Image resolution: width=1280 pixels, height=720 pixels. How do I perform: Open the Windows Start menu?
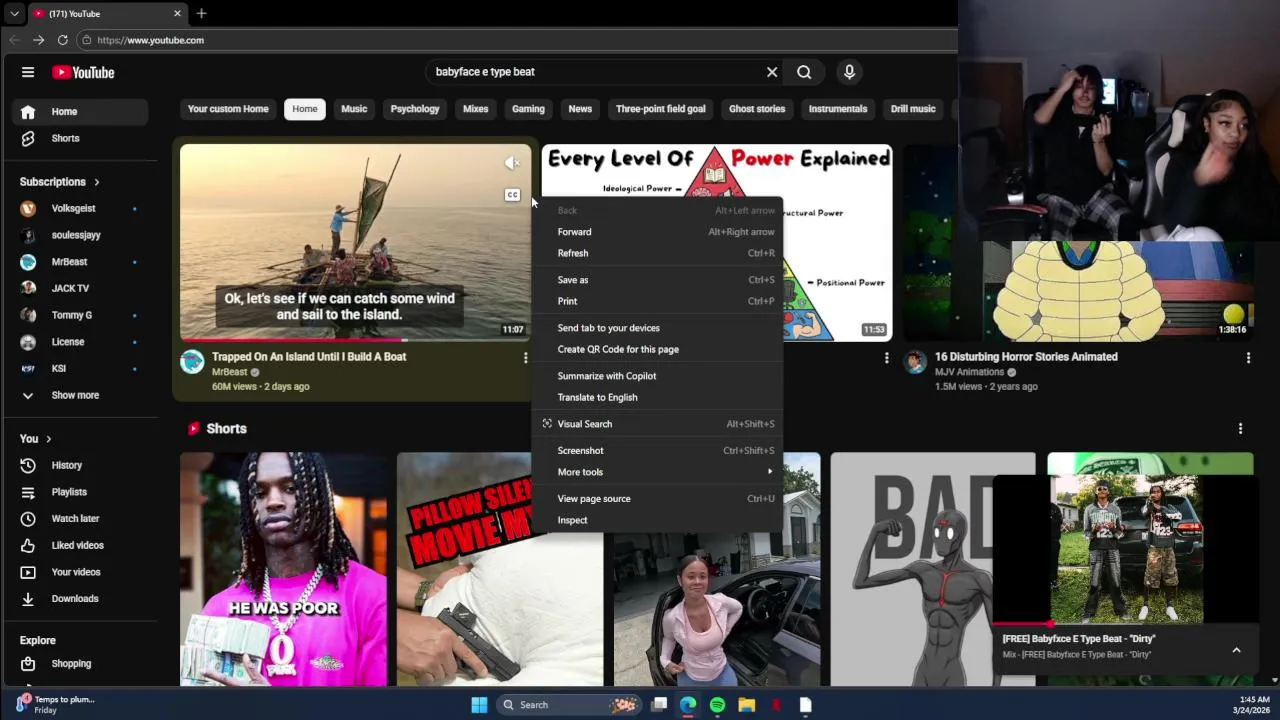pos(479,705)
